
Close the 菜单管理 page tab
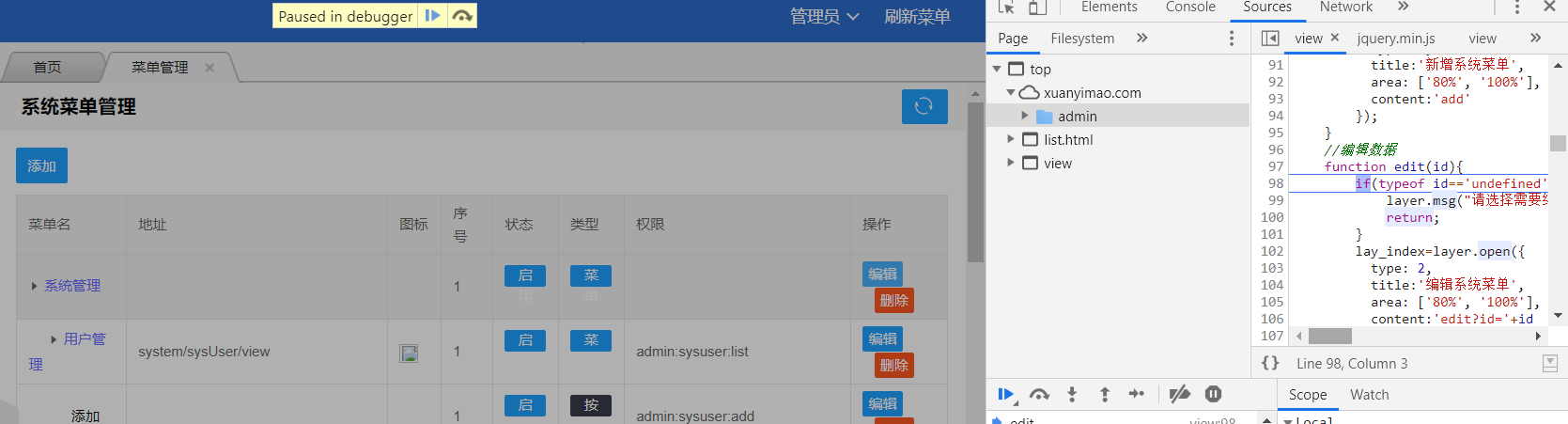[x=210, y=68]
